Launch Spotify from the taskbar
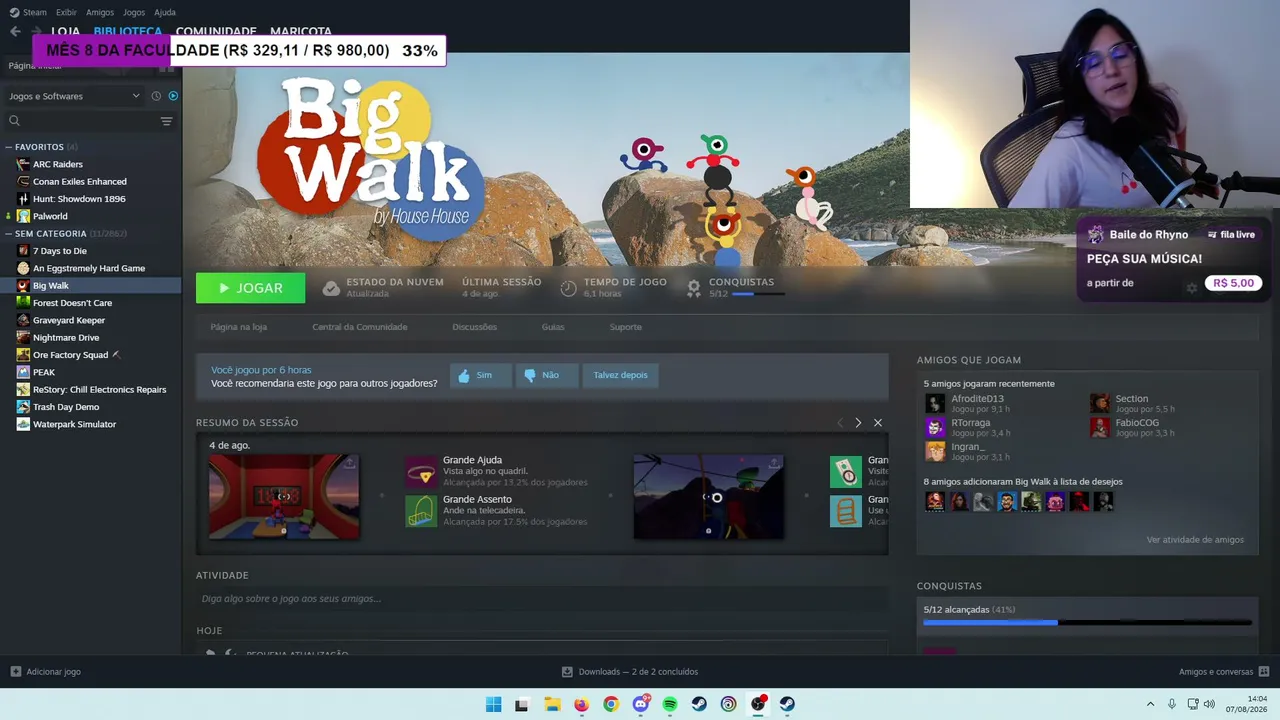Image resolution: width=1280 pixels, height=720 pixels. point(670,704)
